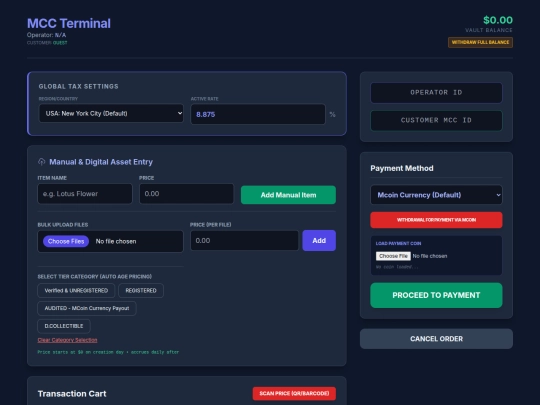Open the Region/Country tax dropdown

[x=111, y=113]
